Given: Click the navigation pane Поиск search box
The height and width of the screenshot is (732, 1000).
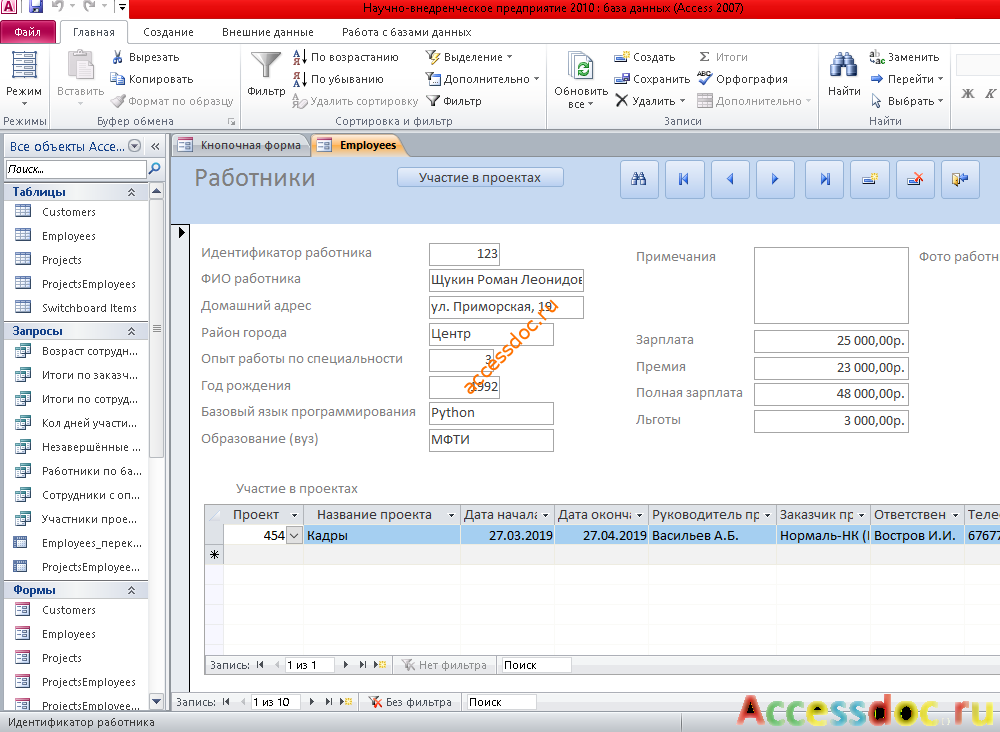Looking at the screenshot, I should point(76,170).
